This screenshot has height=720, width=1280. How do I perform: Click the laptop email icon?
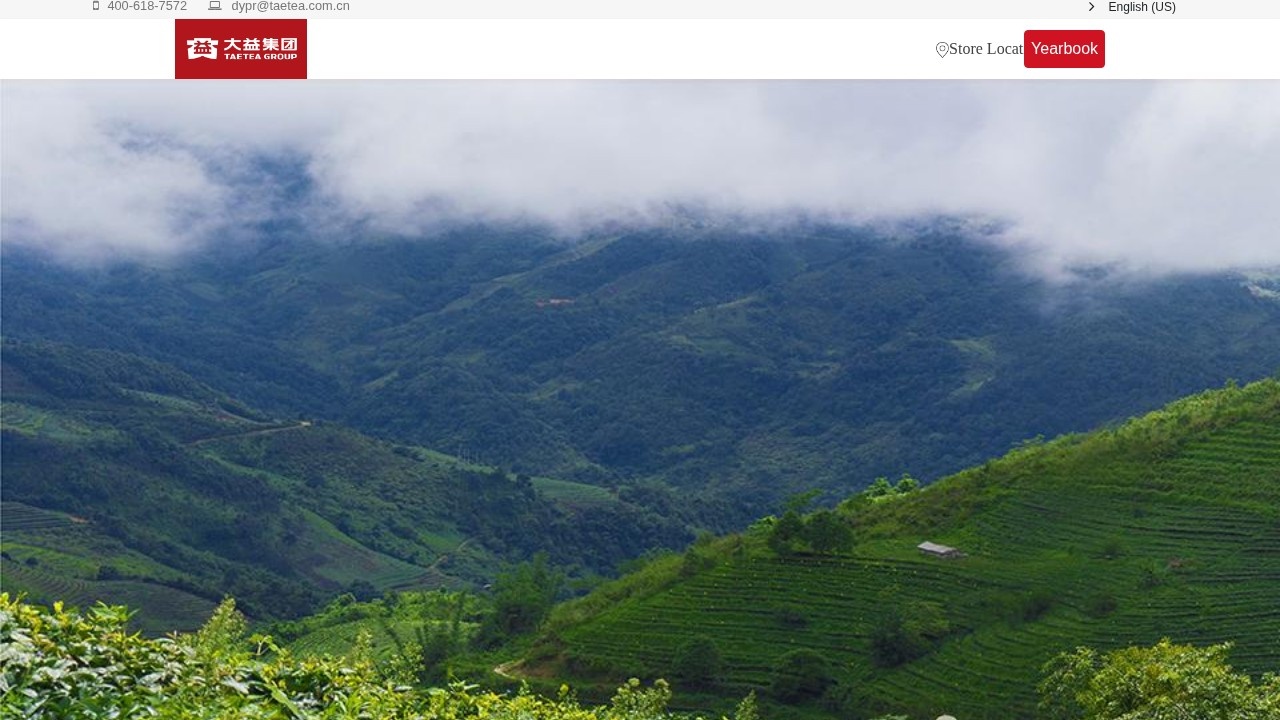(215, 6)
